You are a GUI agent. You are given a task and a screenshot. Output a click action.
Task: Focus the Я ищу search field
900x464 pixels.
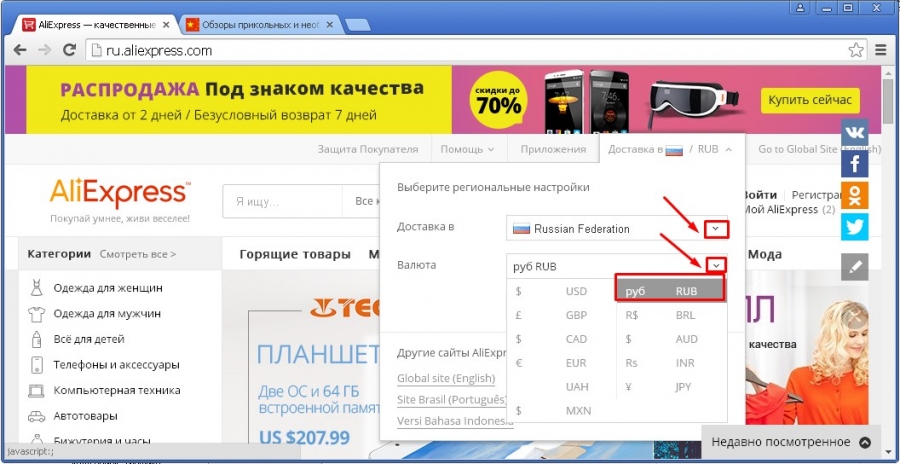coord(282,202)
